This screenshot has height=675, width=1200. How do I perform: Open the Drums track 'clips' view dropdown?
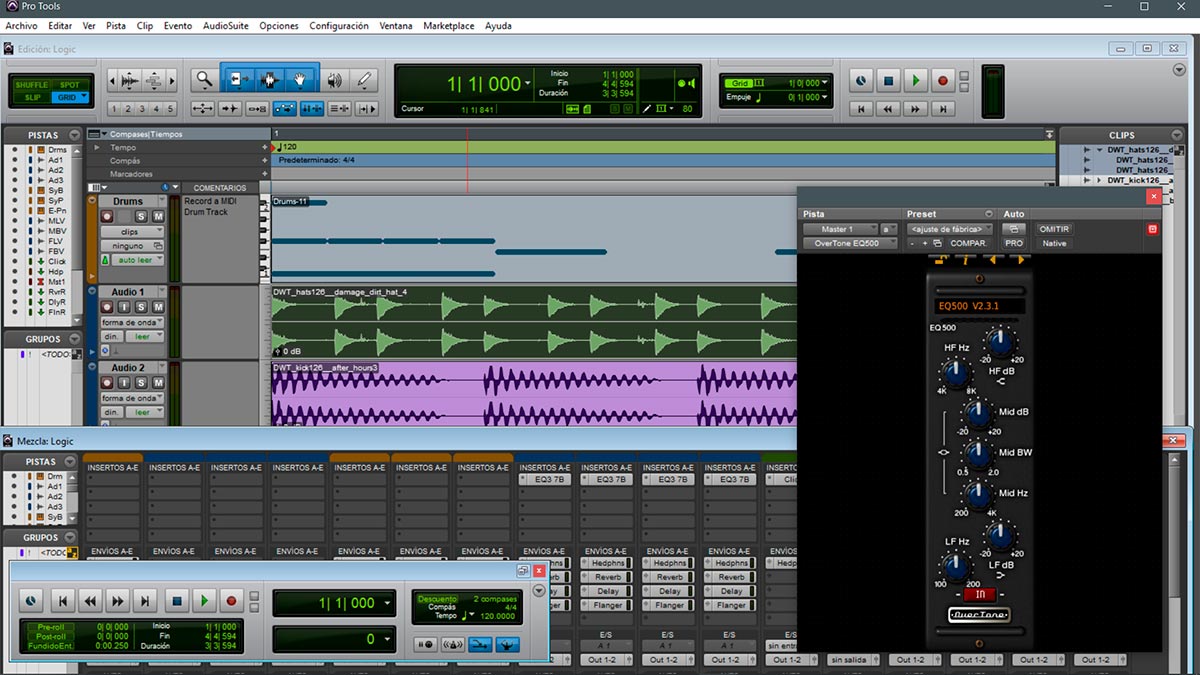tap(132, 232)
